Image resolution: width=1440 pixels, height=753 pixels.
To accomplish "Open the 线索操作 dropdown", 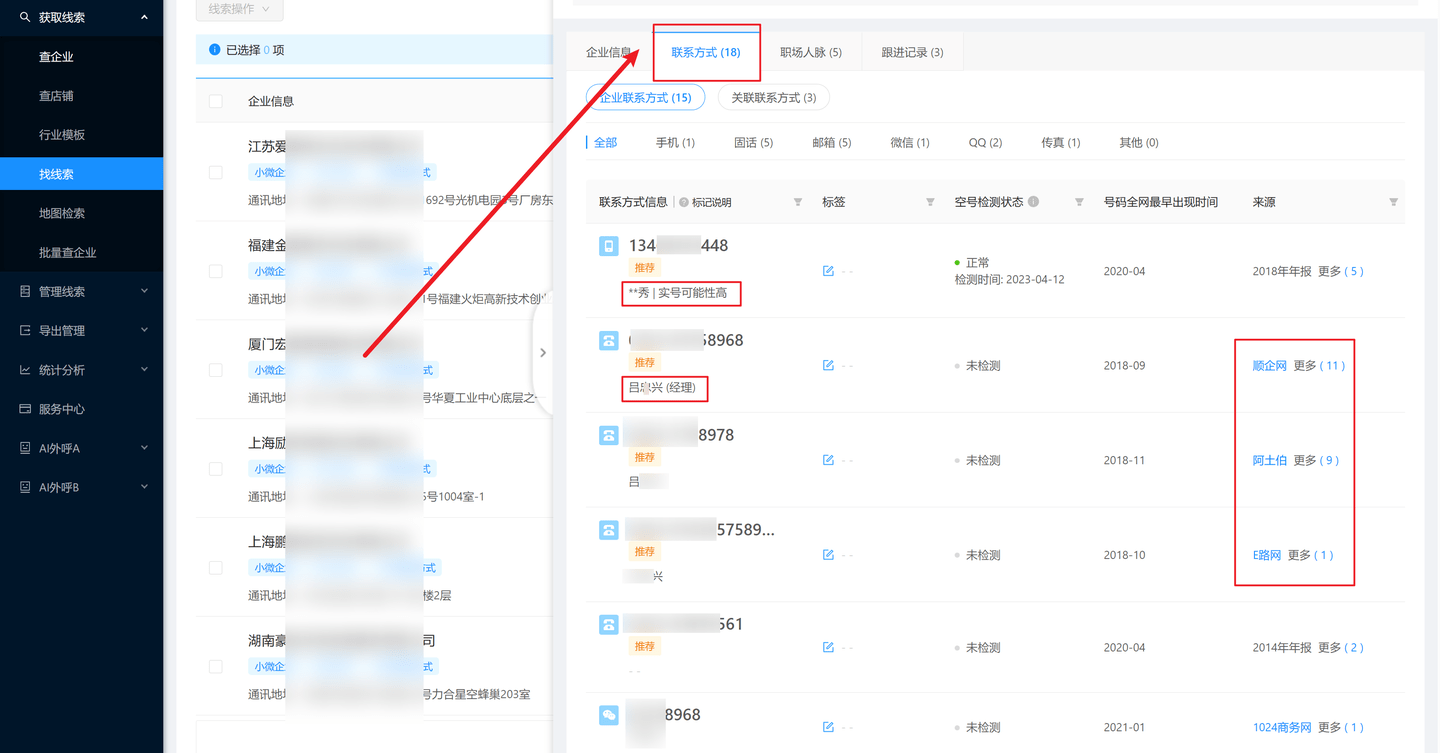I will 239,9.
